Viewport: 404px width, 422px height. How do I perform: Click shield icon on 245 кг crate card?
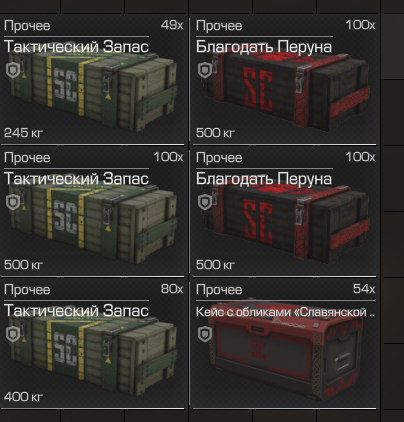click(x=13, y=70)
